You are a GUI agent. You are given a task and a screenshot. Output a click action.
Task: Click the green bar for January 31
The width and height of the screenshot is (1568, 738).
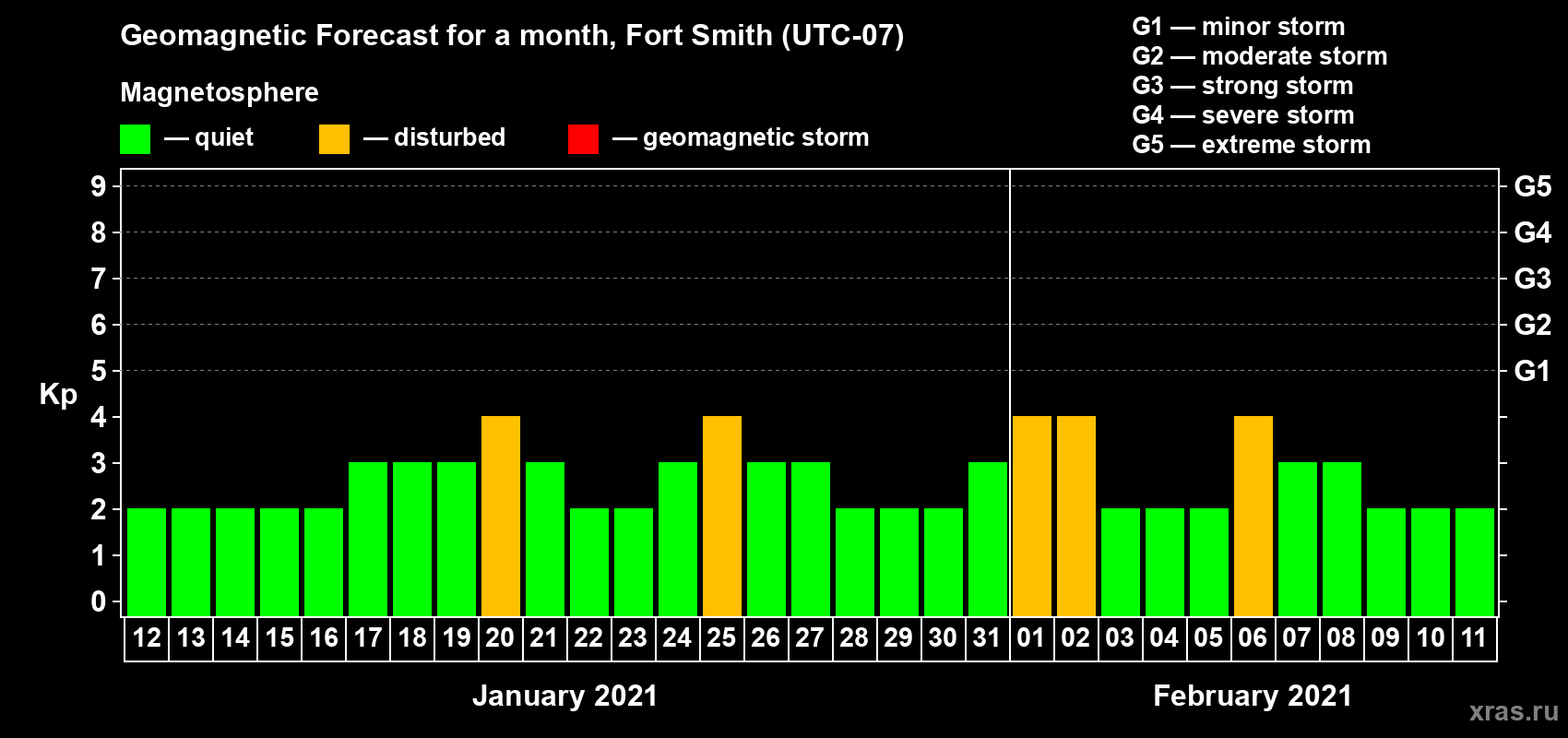[988, 539]
